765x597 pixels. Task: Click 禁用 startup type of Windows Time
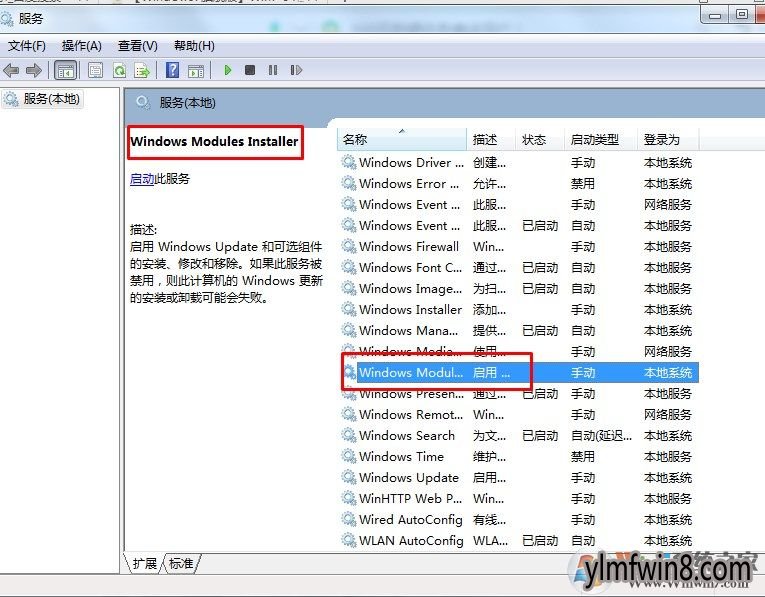coord(583,457)
